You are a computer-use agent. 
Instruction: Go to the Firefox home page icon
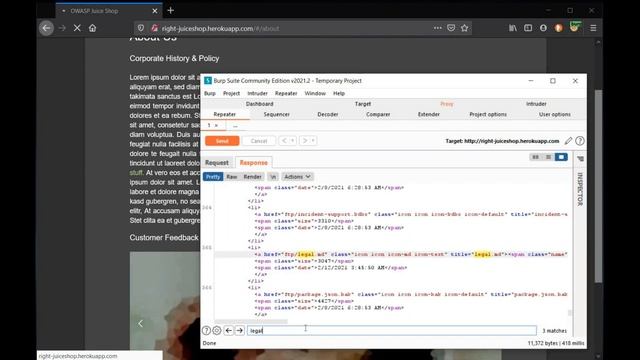[x=93, y=28]
